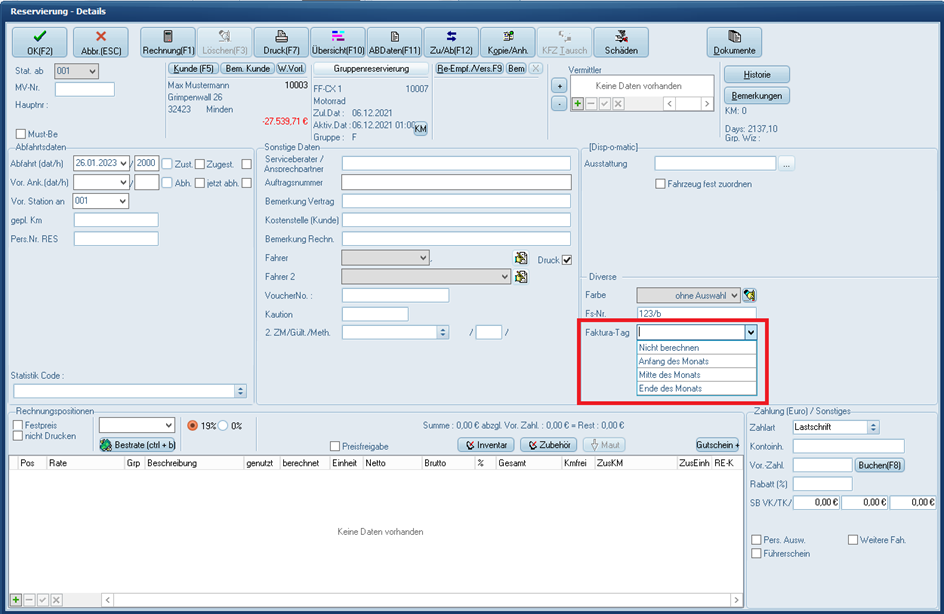This screenshot has width=944, height=614.
Task: Open the Dokumente toolbar button
Action: (734, 42)
